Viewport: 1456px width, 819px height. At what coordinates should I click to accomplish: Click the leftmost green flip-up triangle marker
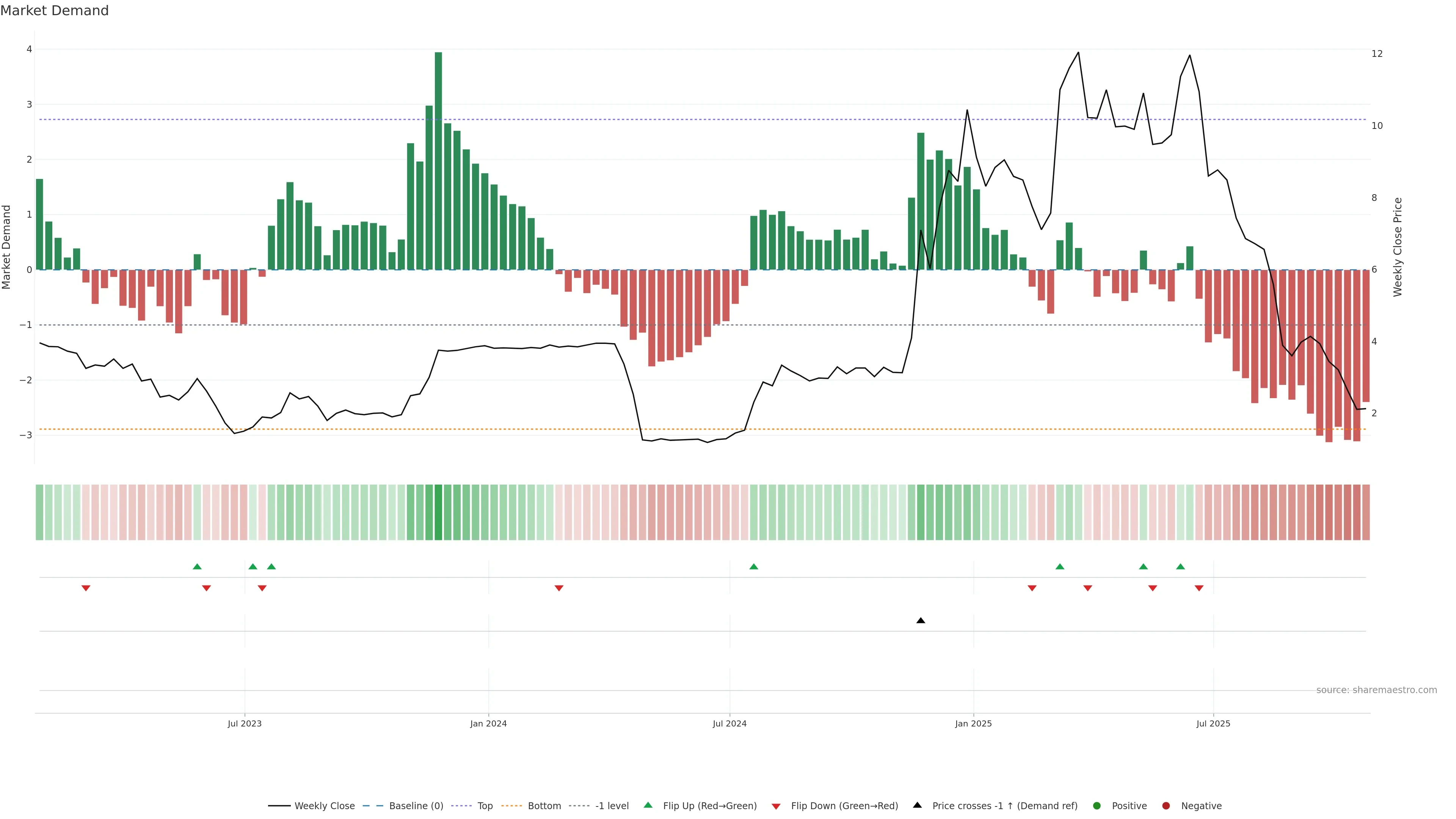coord(197,566)
